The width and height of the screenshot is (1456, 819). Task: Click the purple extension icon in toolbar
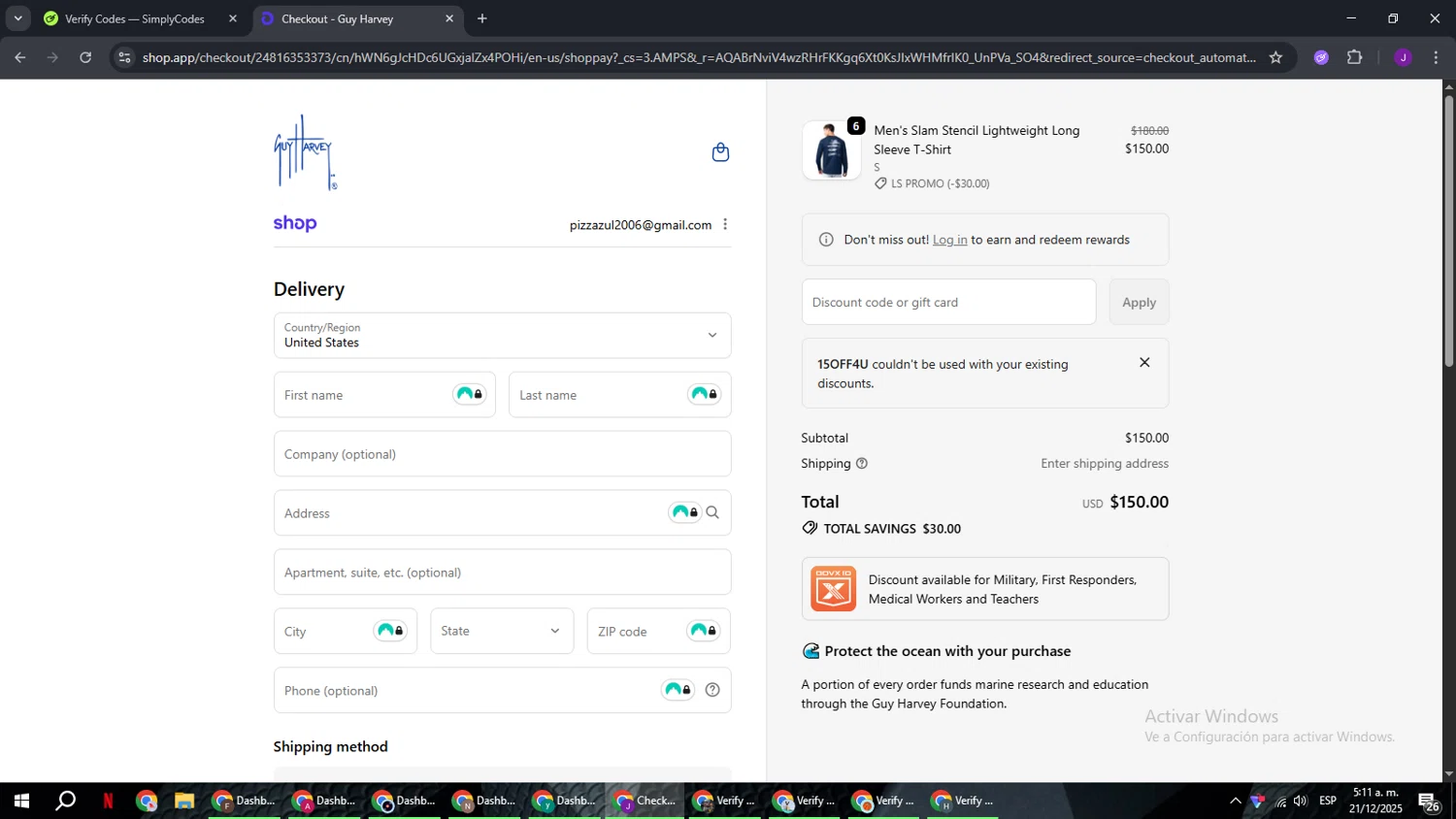(x=1321, y=57)
